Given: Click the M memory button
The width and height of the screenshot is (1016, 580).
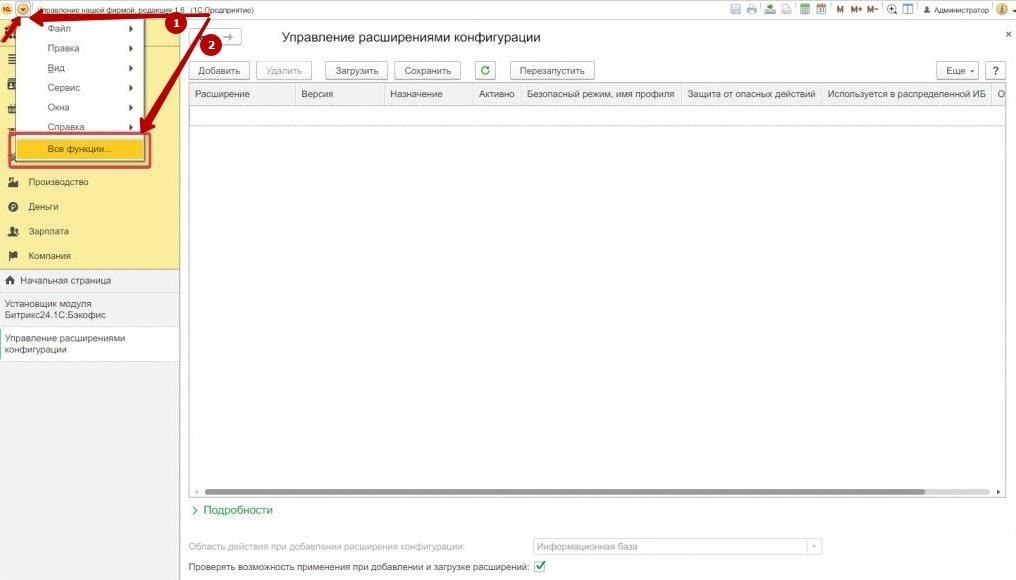Looking at the screenshot, I should click(x=840, y=9).
